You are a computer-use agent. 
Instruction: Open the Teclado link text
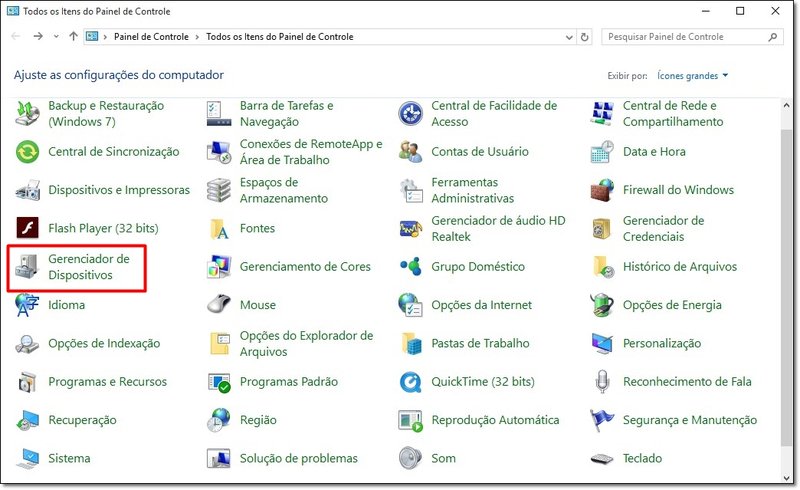pos(642,458)
